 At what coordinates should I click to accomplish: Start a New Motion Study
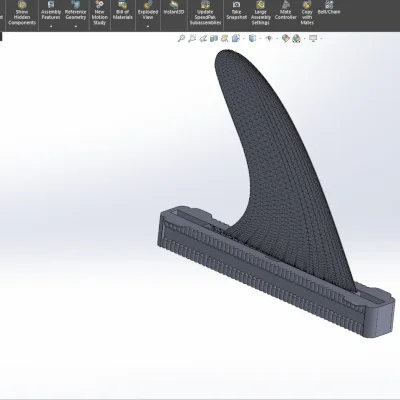coord(100,14)
